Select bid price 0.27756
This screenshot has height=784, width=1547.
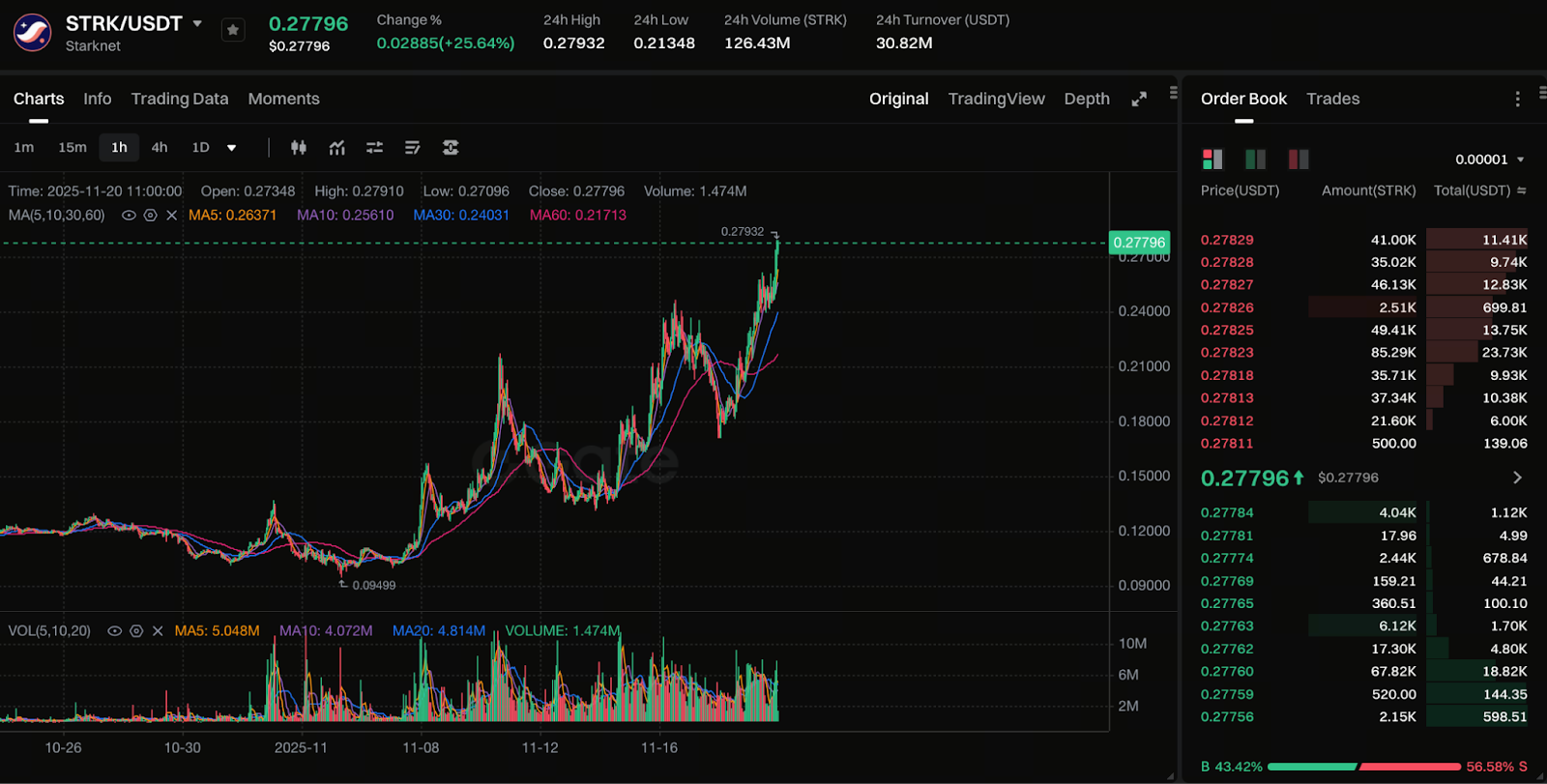coord(1227,716)
